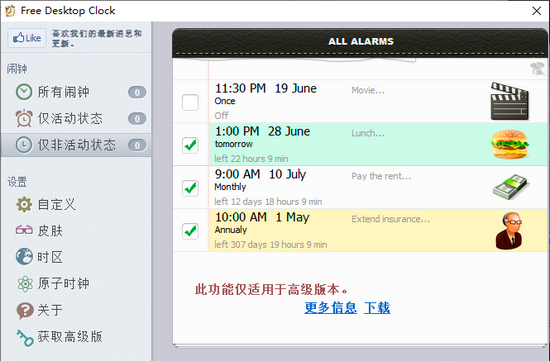This screenshot has height=361, width=550.
Task: Click the Facebook Like button
Action: click(x=27, y=38)
